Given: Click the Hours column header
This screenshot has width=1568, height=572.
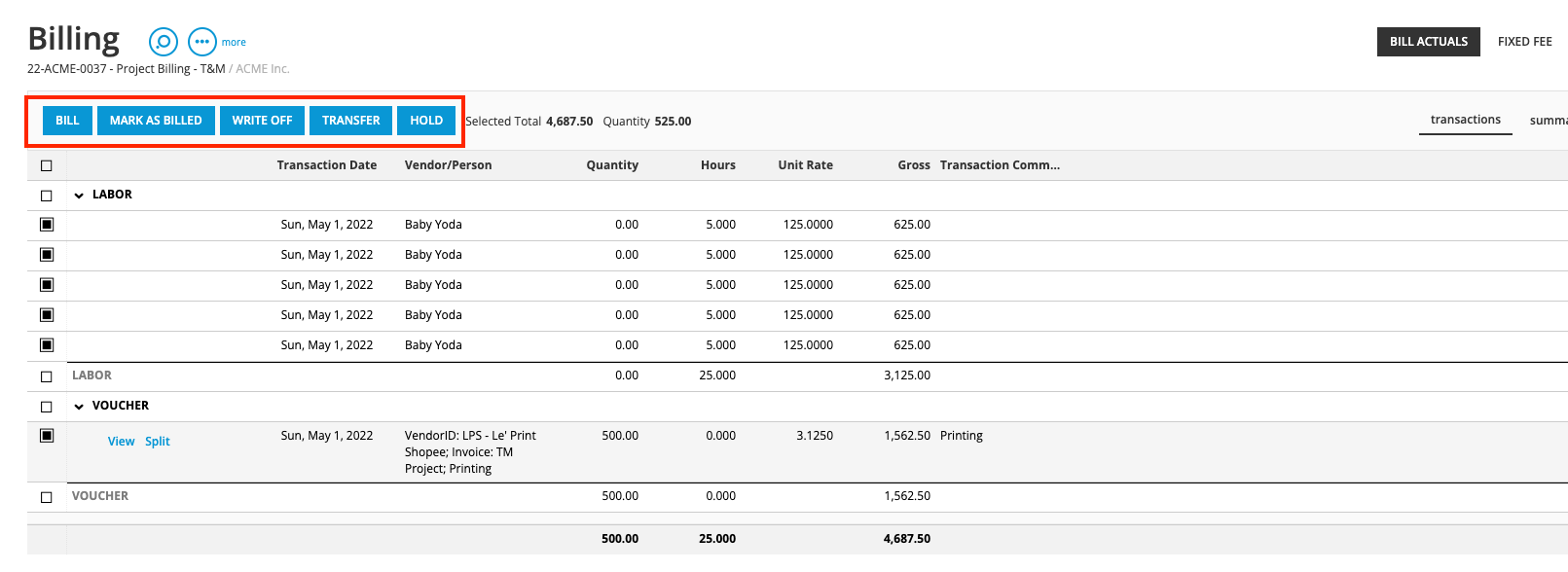Looking at the screenshot, I should [x=718, y=165].
